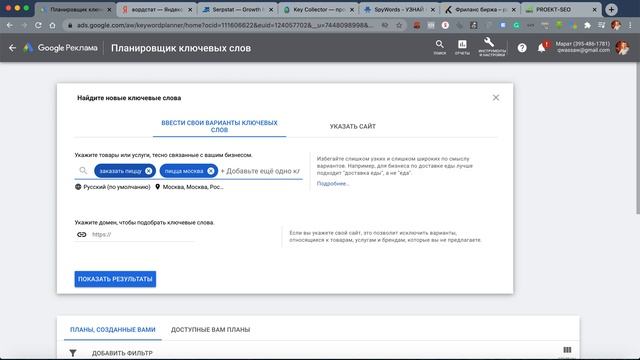Viewport: 640px width, 360px height.
Task: Open the columns icon in plans table
Action: tap(567, 350)
